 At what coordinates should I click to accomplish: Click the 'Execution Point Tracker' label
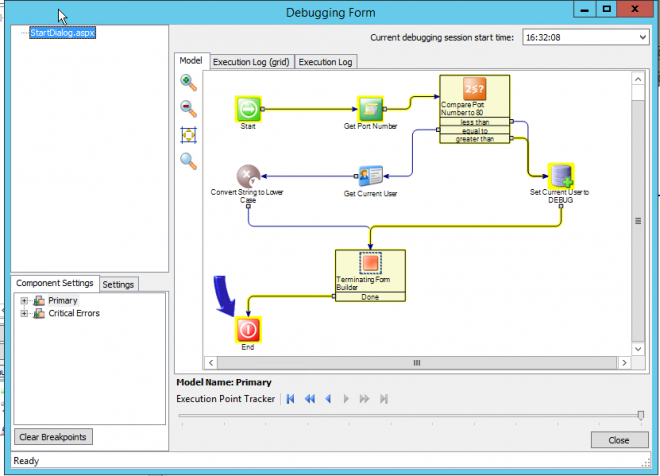[x=226, y=399]
